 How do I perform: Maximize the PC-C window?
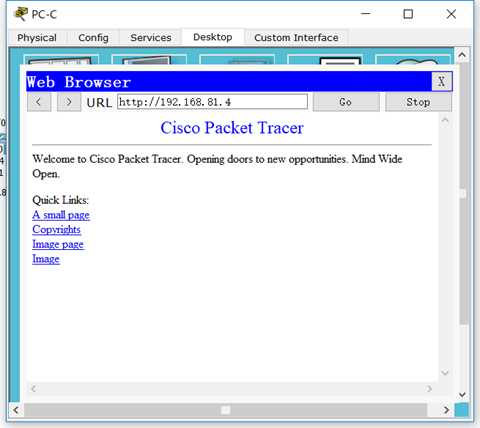click(x=408, y=14)
